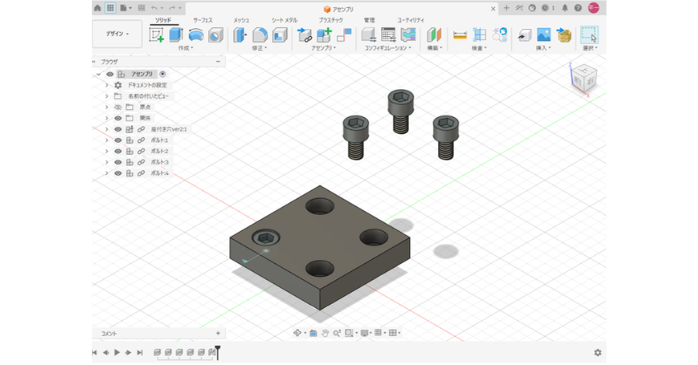Open the デザイン workspace dropdown
698x365 pixels.
click(117, 34)
